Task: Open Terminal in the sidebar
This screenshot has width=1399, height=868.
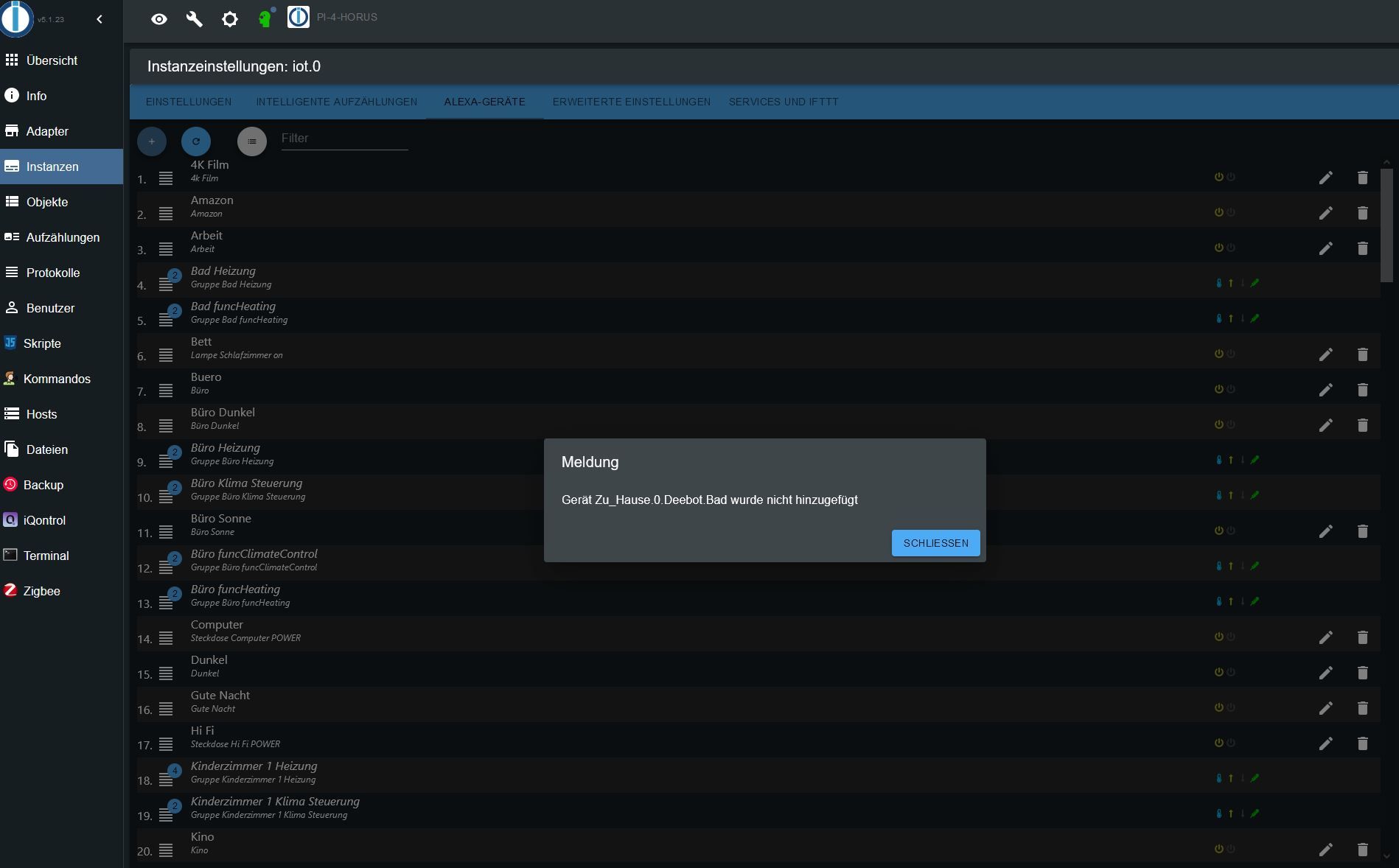Action: coord(61,556)
